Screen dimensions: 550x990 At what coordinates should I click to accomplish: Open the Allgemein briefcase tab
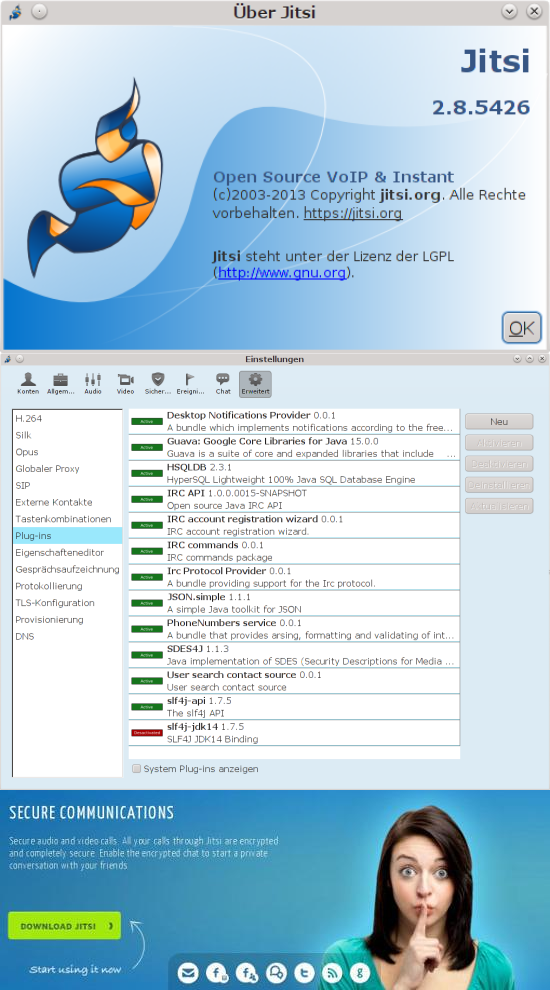pyautogui.click(x=61, y=383)
